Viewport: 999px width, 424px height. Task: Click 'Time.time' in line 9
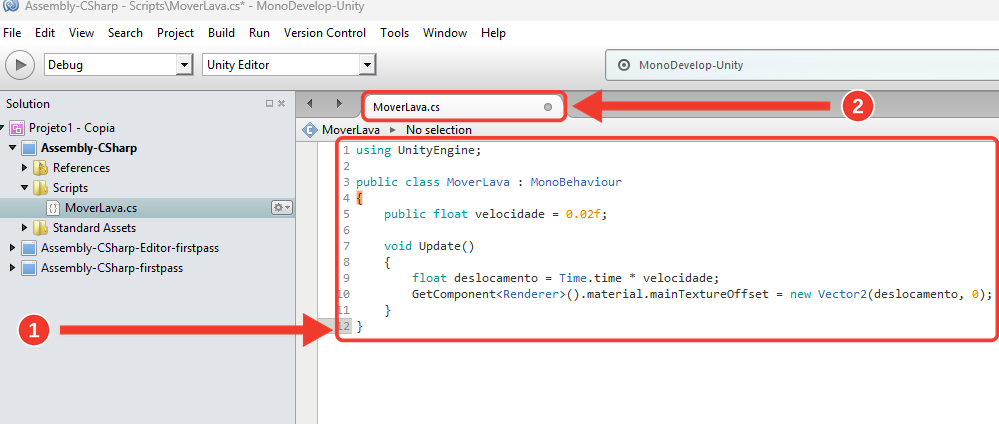591,279
